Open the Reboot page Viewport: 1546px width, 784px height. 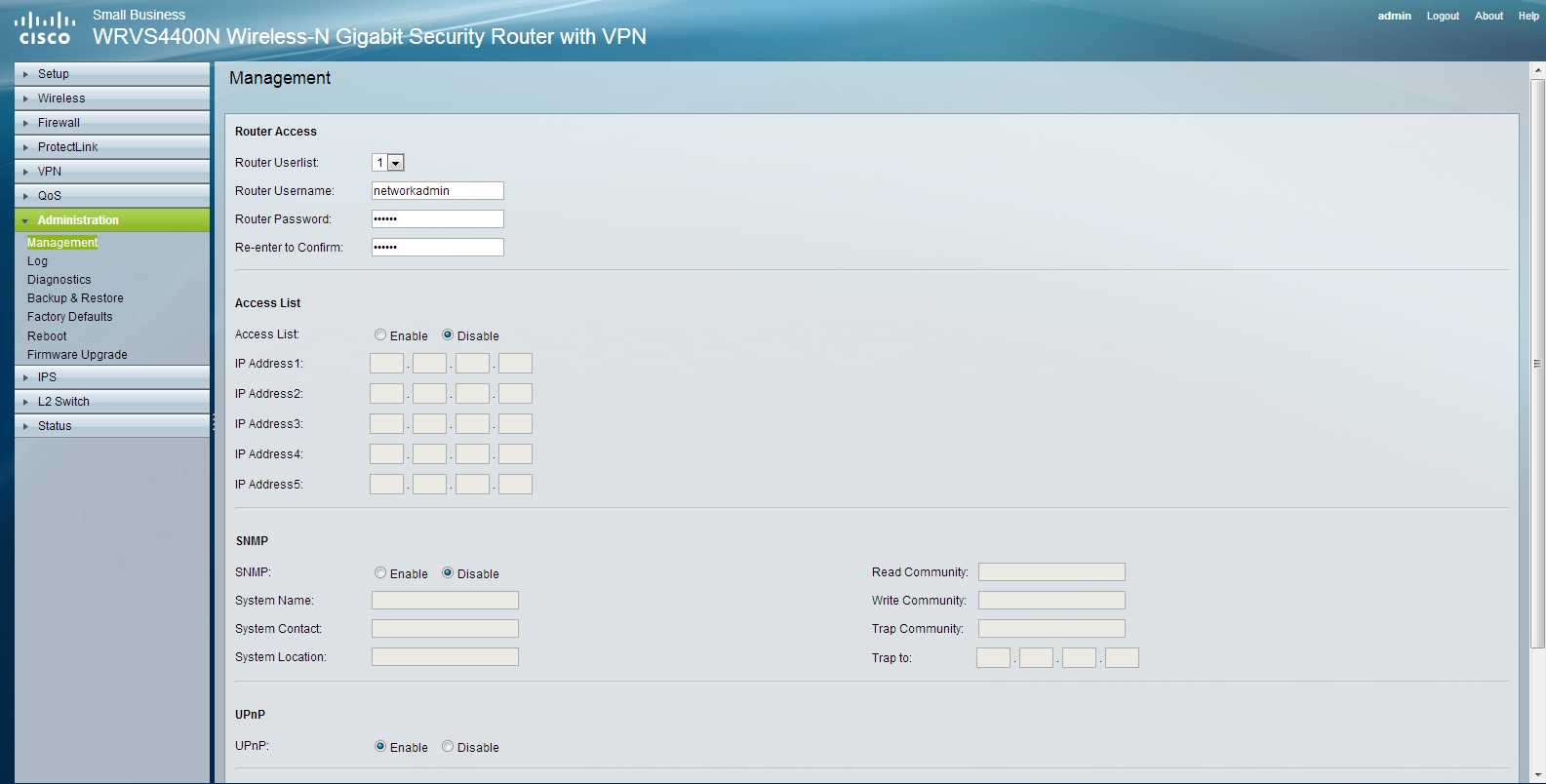(47, 336)
